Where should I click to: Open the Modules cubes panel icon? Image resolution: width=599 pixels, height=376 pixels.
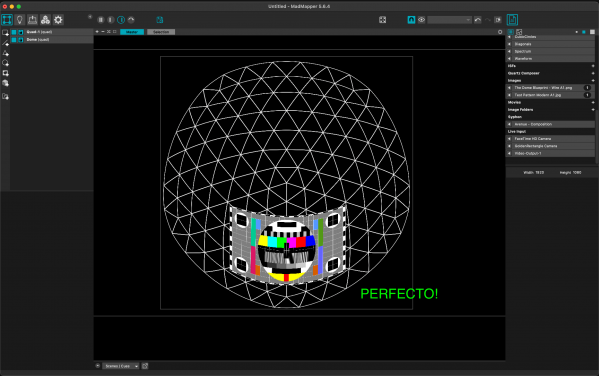[45, 19]
